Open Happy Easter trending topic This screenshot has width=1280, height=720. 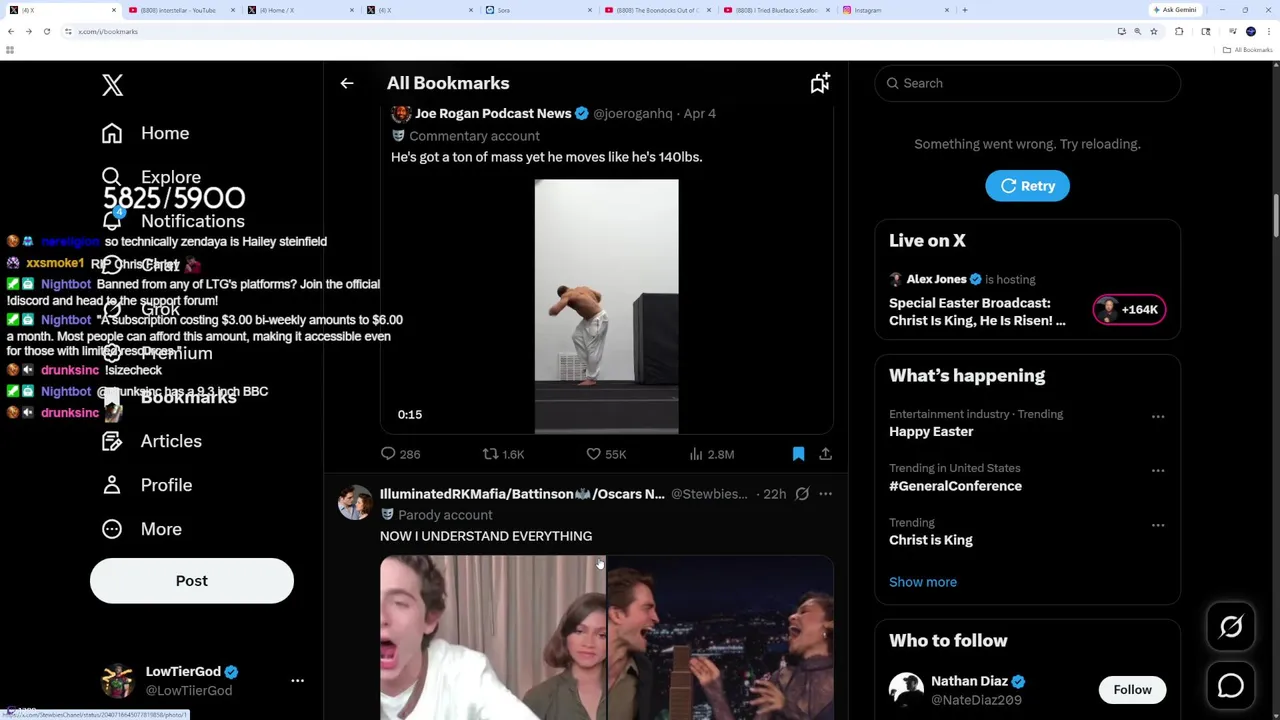[931, 432]
